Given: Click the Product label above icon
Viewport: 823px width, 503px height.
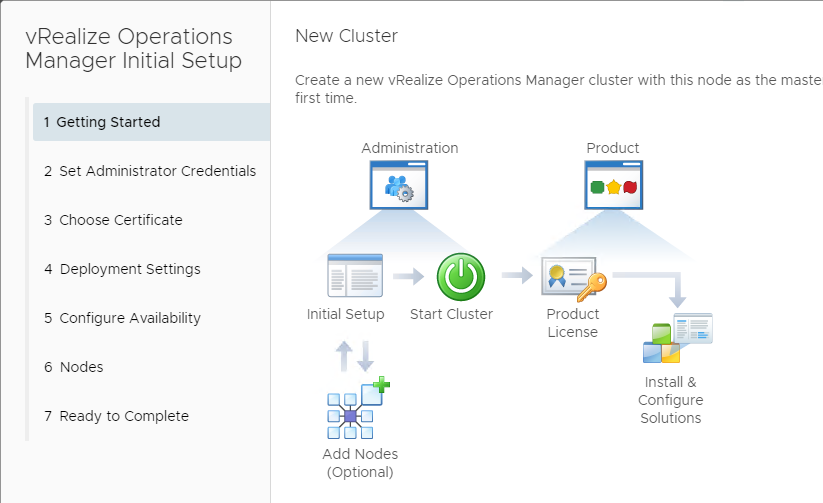Looking at the screenshot, I should point(613,148).
